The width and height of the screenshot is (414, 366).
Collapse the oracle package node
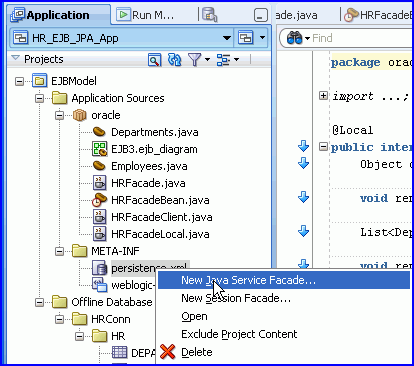click(x=60, y=115)
